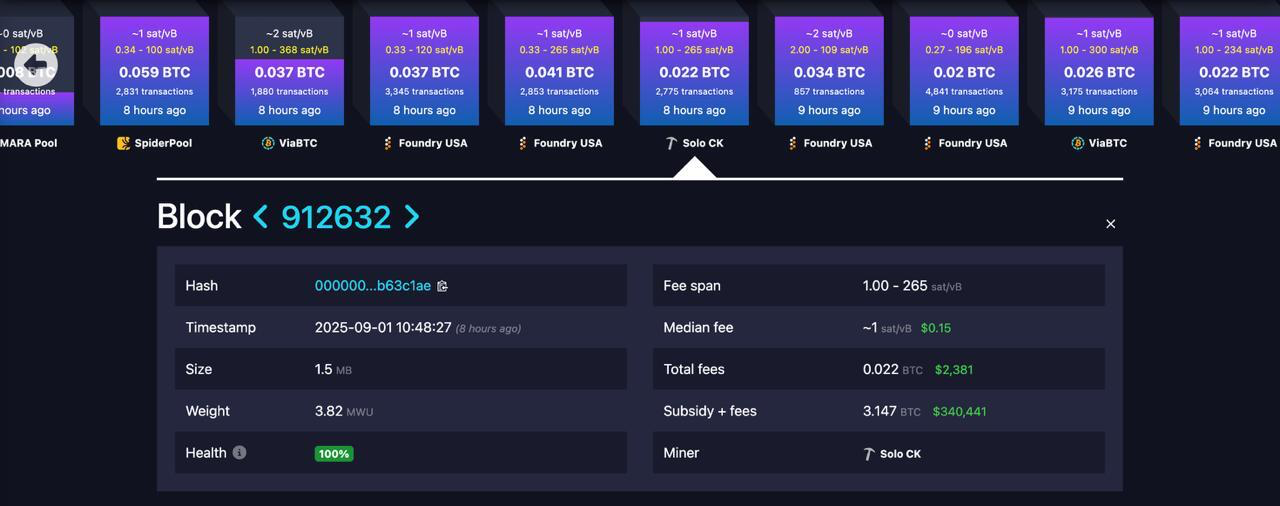Open Solo CK miner link in details
1280x506 pixels.
click(900, 454)
